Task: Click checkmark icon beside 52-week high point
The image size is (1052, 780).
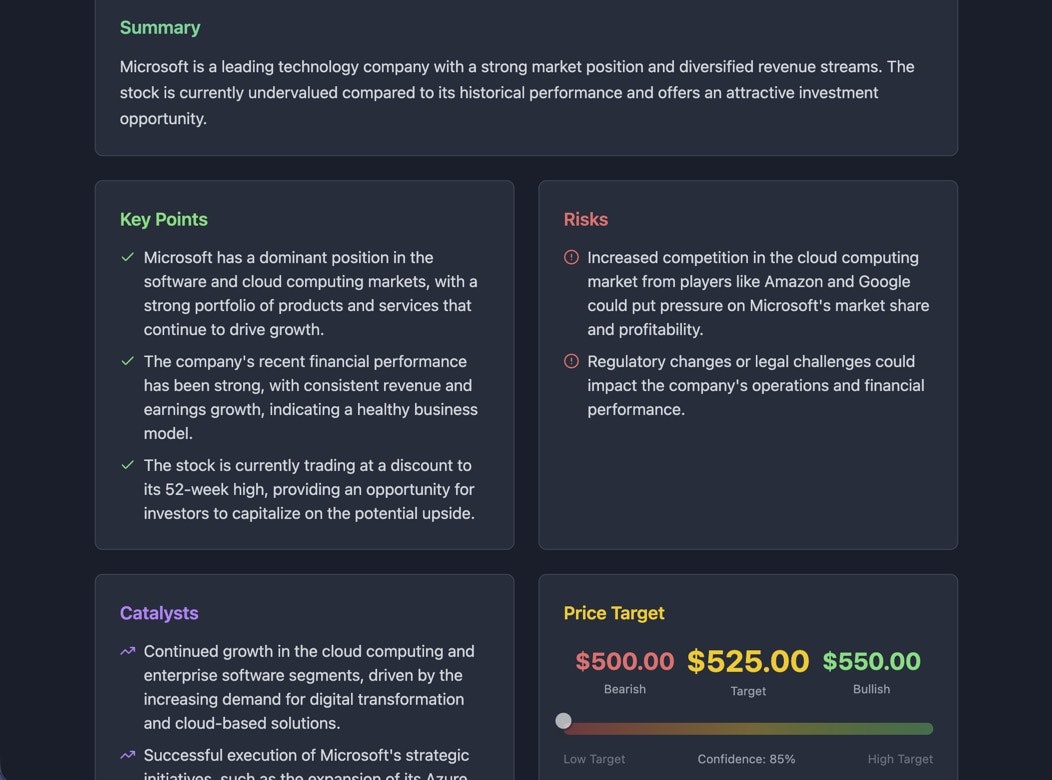Action: 127,465
